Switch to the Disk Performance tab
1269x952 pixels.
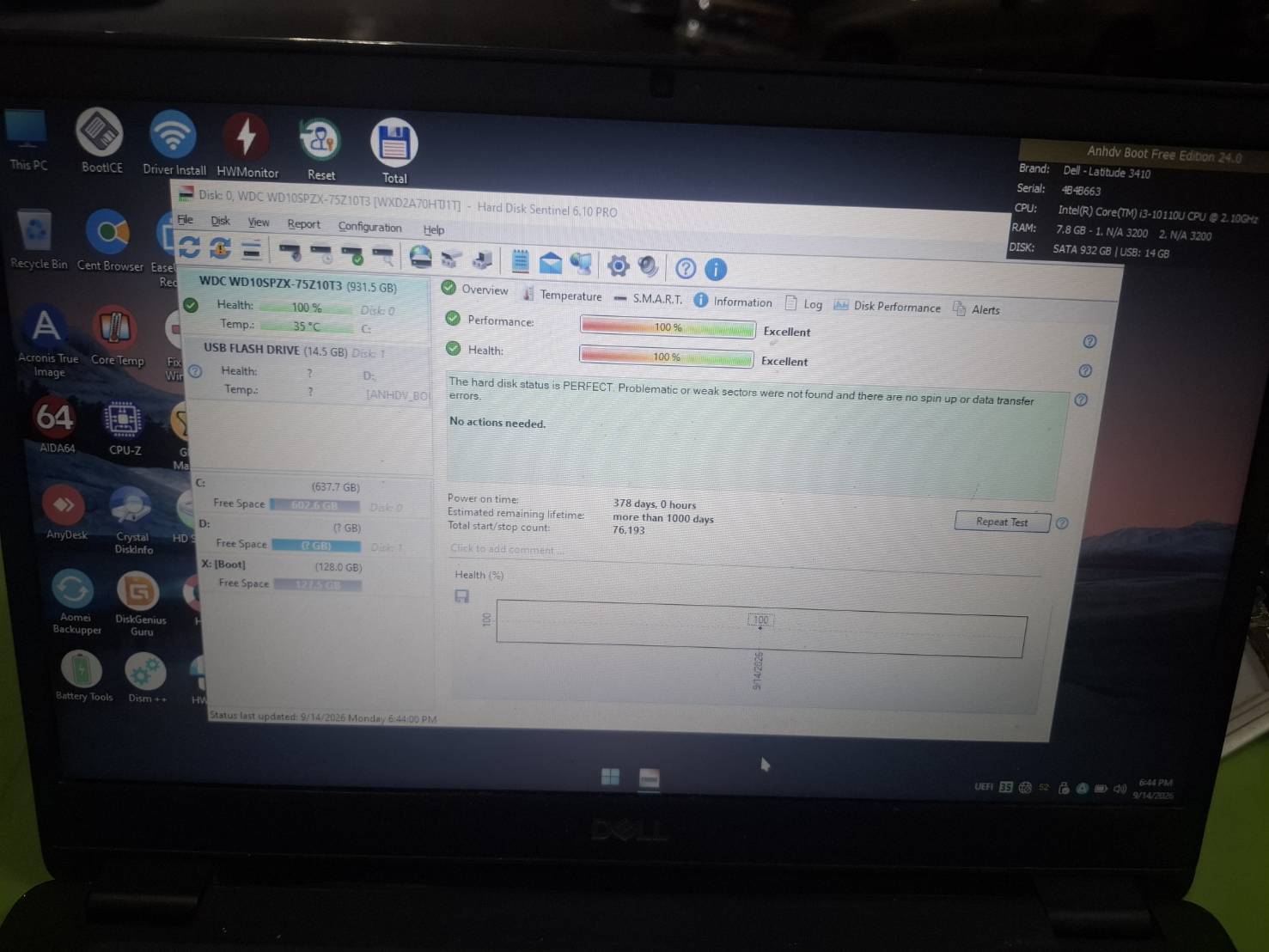pyautogui.click(x=887, y=306)
